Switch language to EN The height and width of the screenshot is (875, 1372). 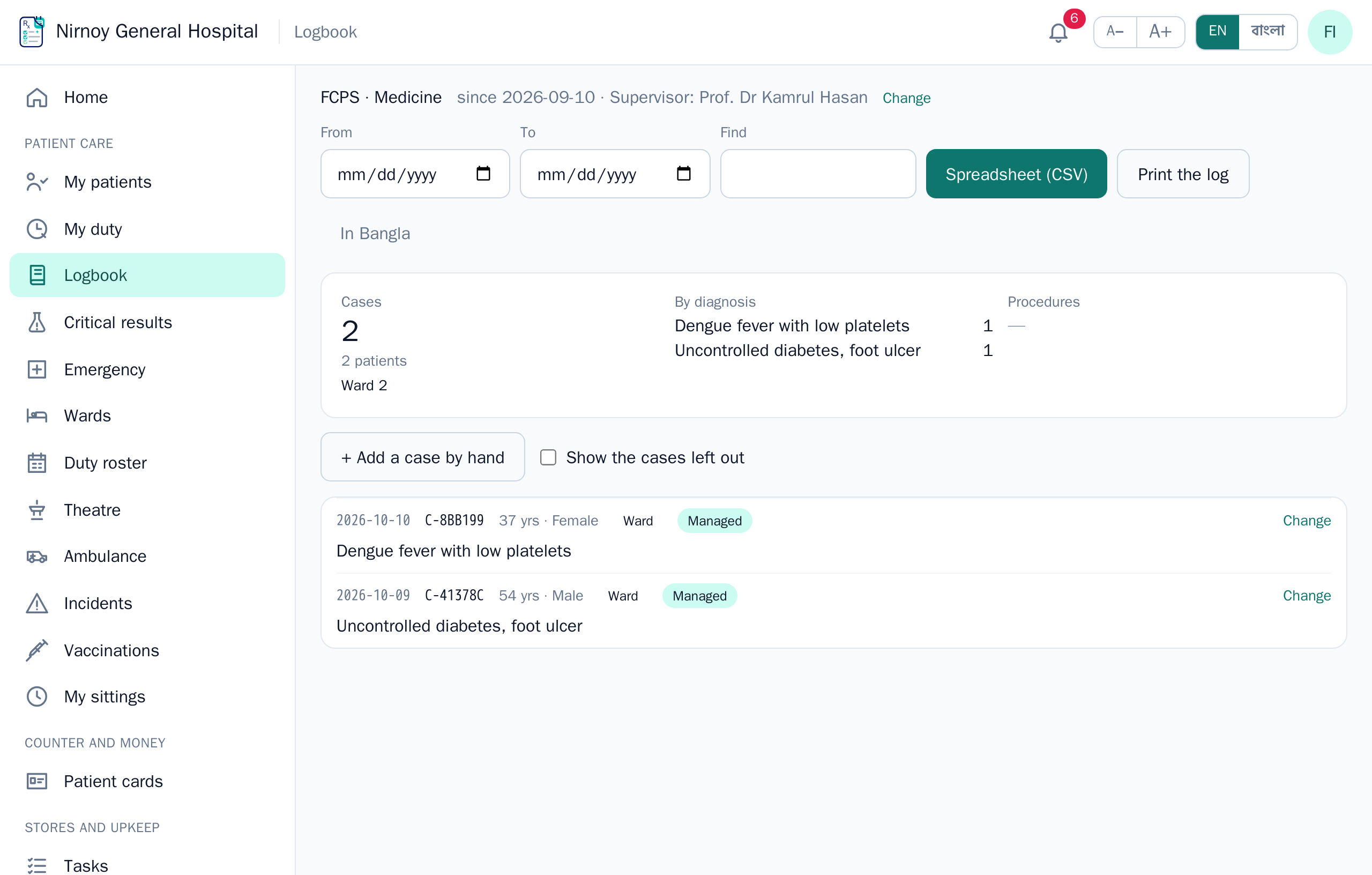1217,32
